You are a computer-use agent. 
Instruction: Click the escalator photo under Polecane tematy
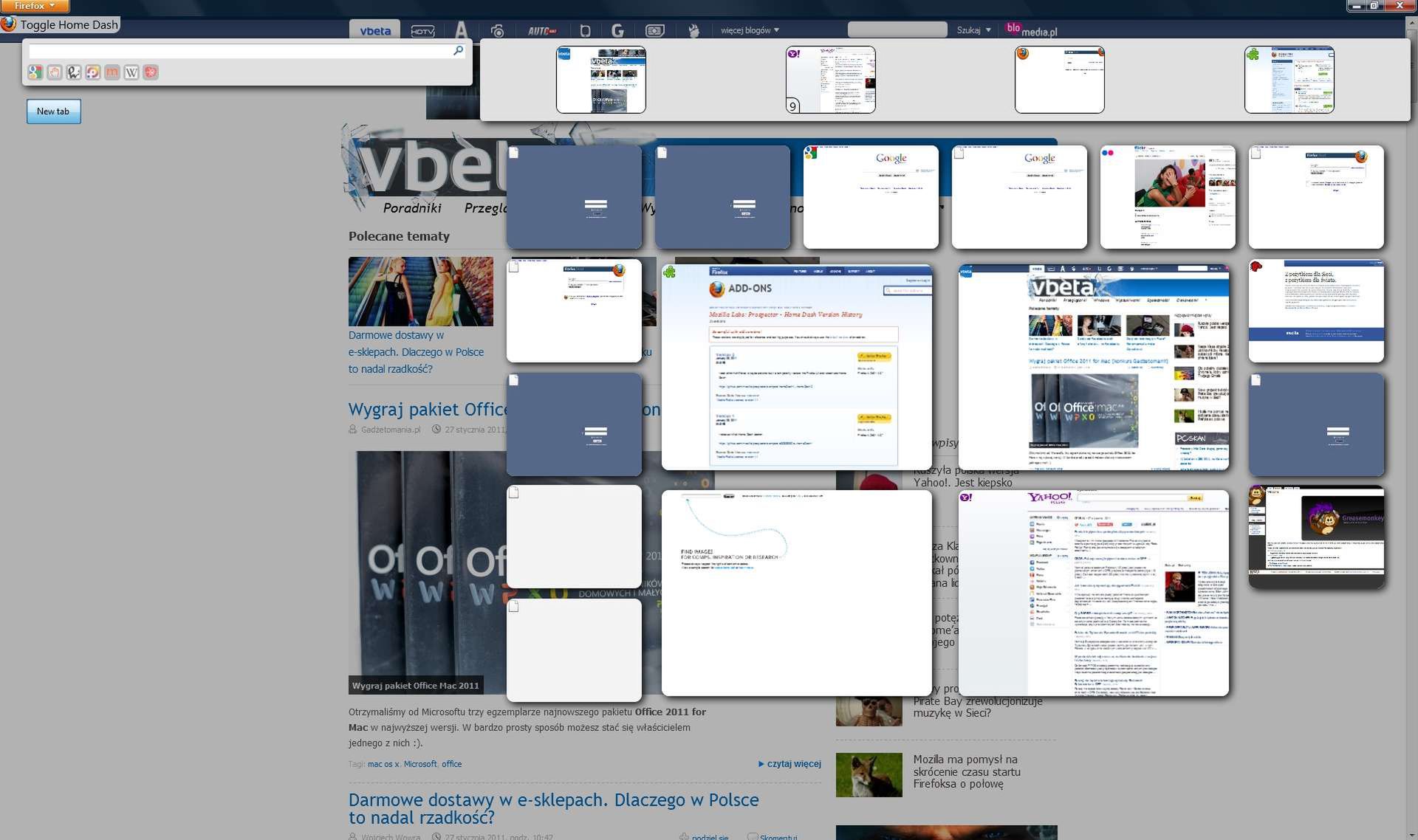421,292
